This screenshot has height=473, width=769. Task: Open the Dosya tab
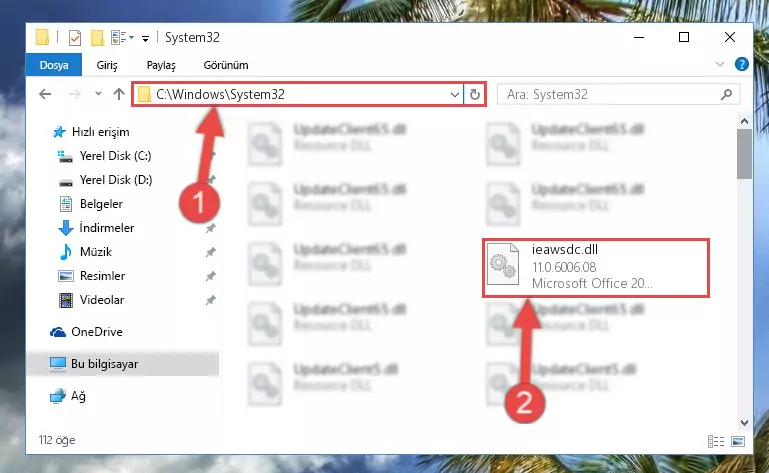click(53, 65)
